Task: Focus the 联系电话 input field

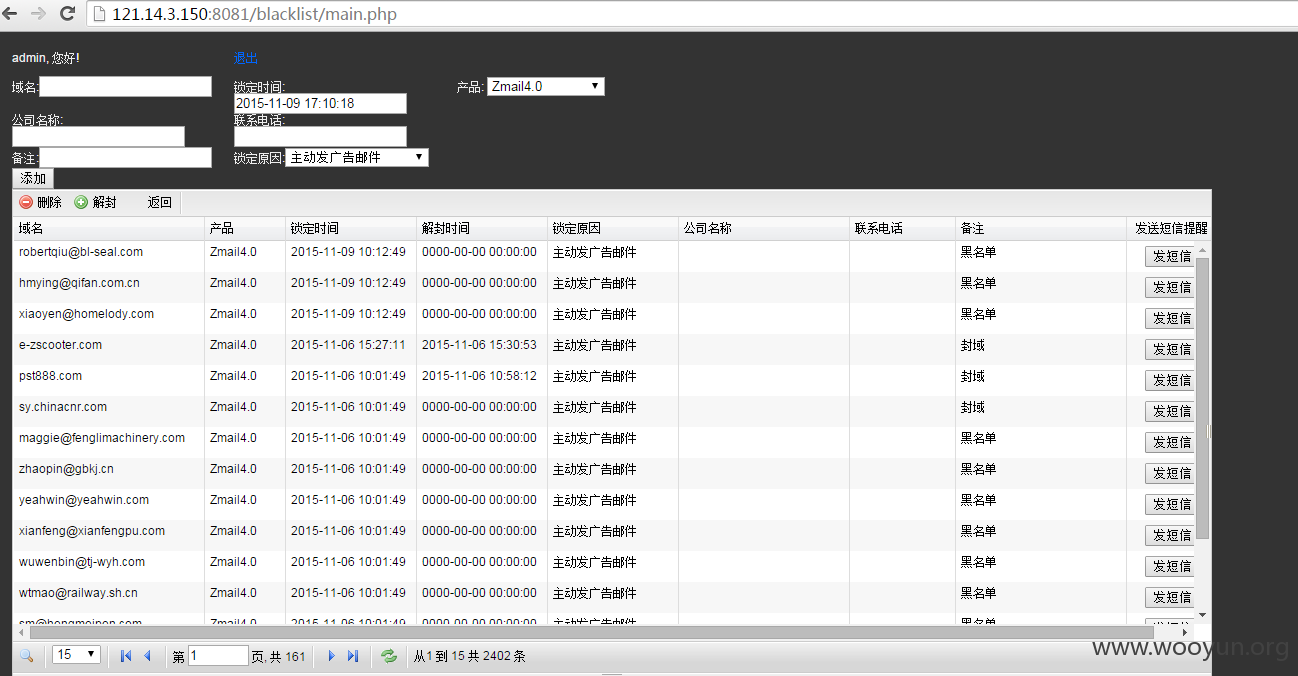Action: tap(320, 136)
